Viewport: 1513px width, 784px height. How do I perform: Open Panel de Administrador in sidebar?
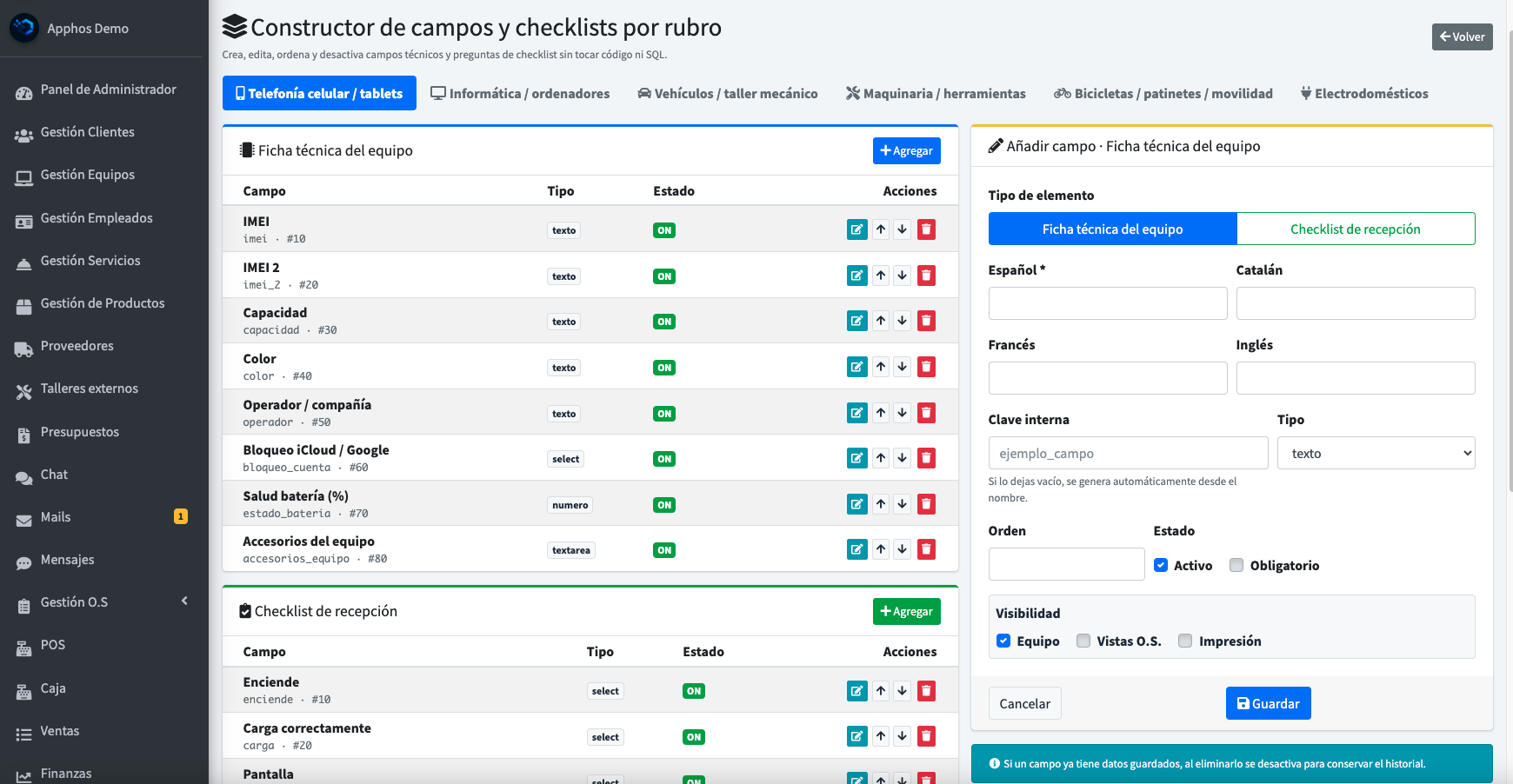pyautogui.click(x=104, y=90)
